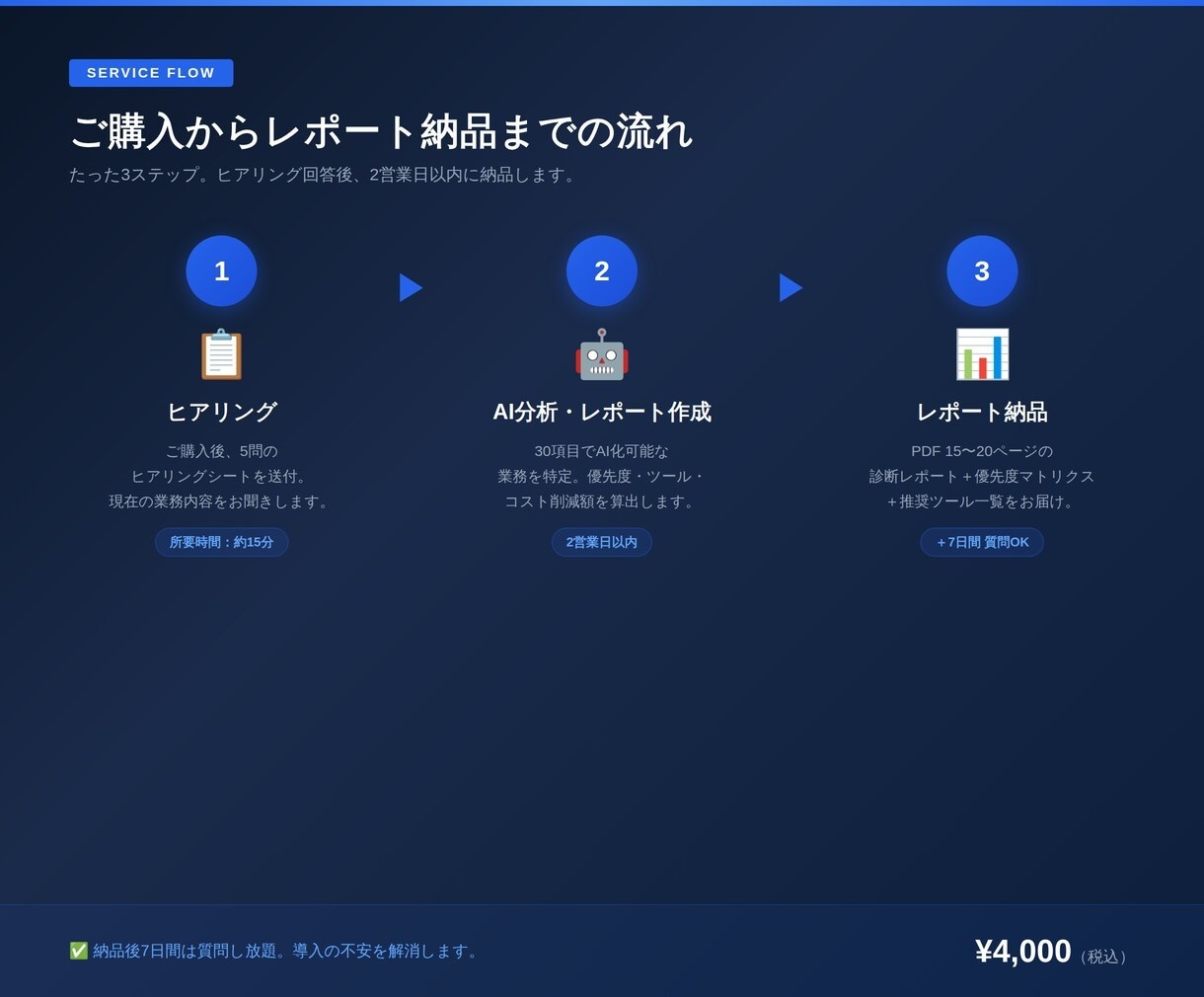Click the green checkmark icon in the footer
This screenshot has height=997, width=1204.
[79, 951]
